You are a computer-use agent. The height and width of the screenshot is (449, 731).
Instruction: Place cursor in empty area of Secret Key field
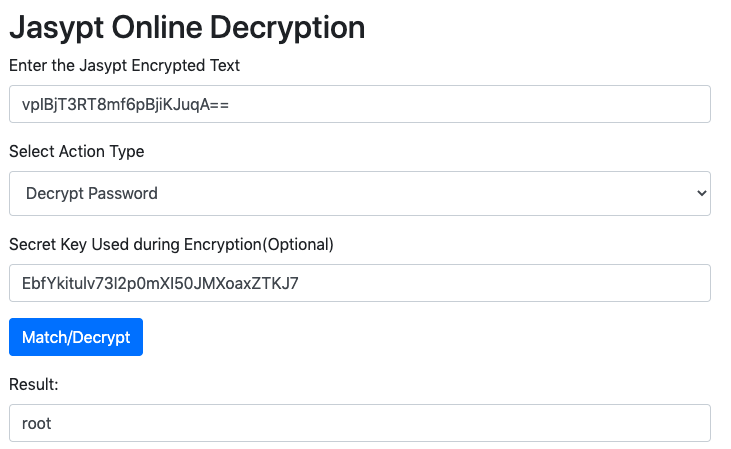pos(503,283)
